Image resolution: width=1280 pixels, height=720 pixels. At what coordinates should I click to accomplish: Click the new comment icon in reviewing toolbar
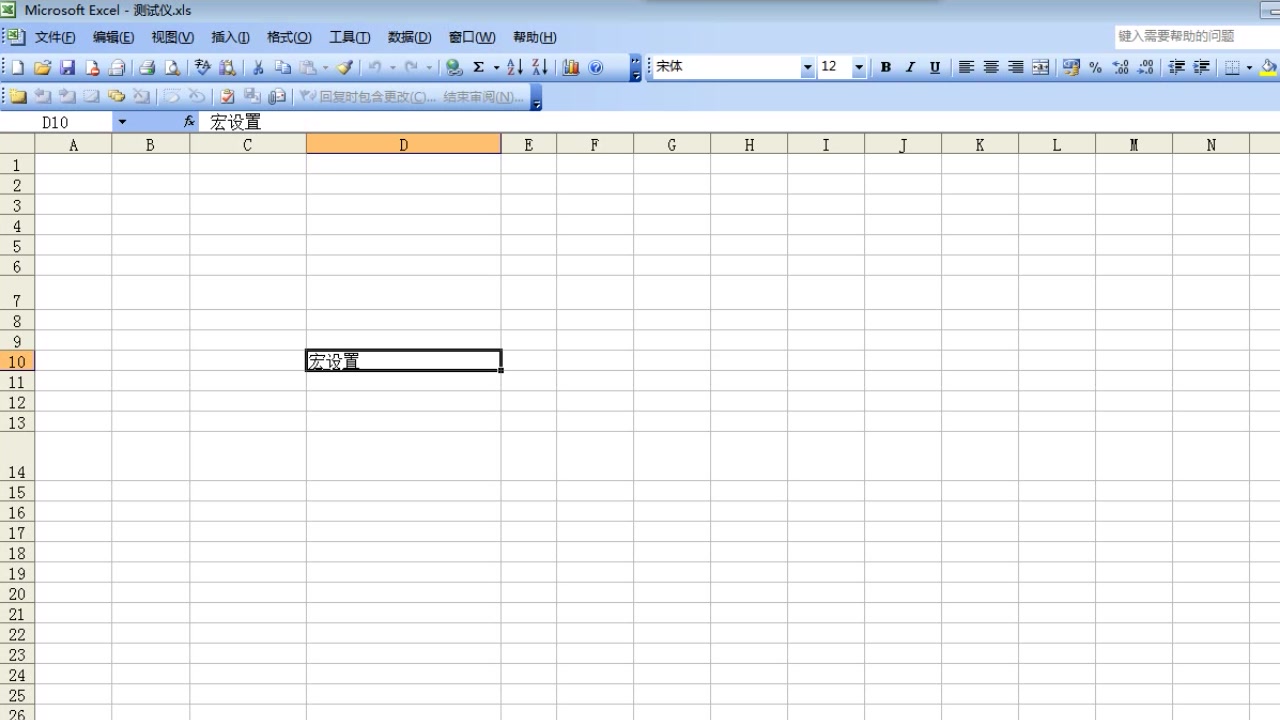[x=18, y=97]
